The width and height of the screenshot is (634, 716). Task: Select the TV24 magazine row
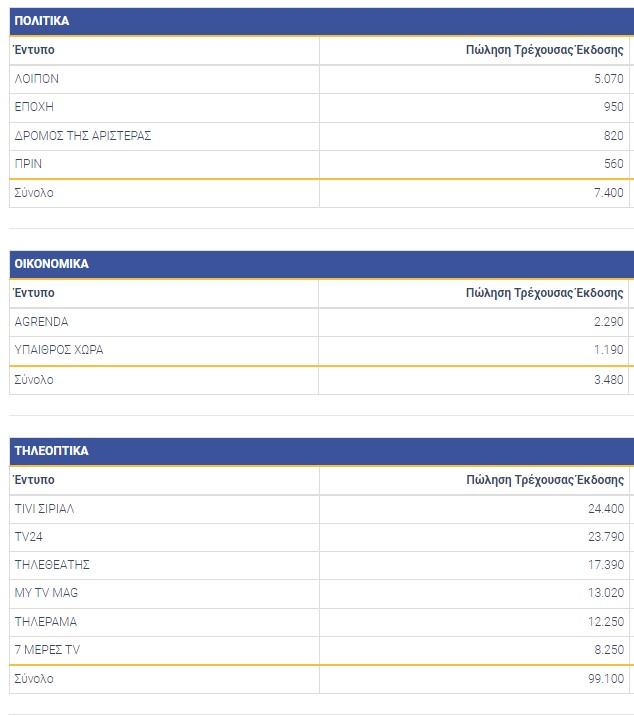tap(29, 537)
